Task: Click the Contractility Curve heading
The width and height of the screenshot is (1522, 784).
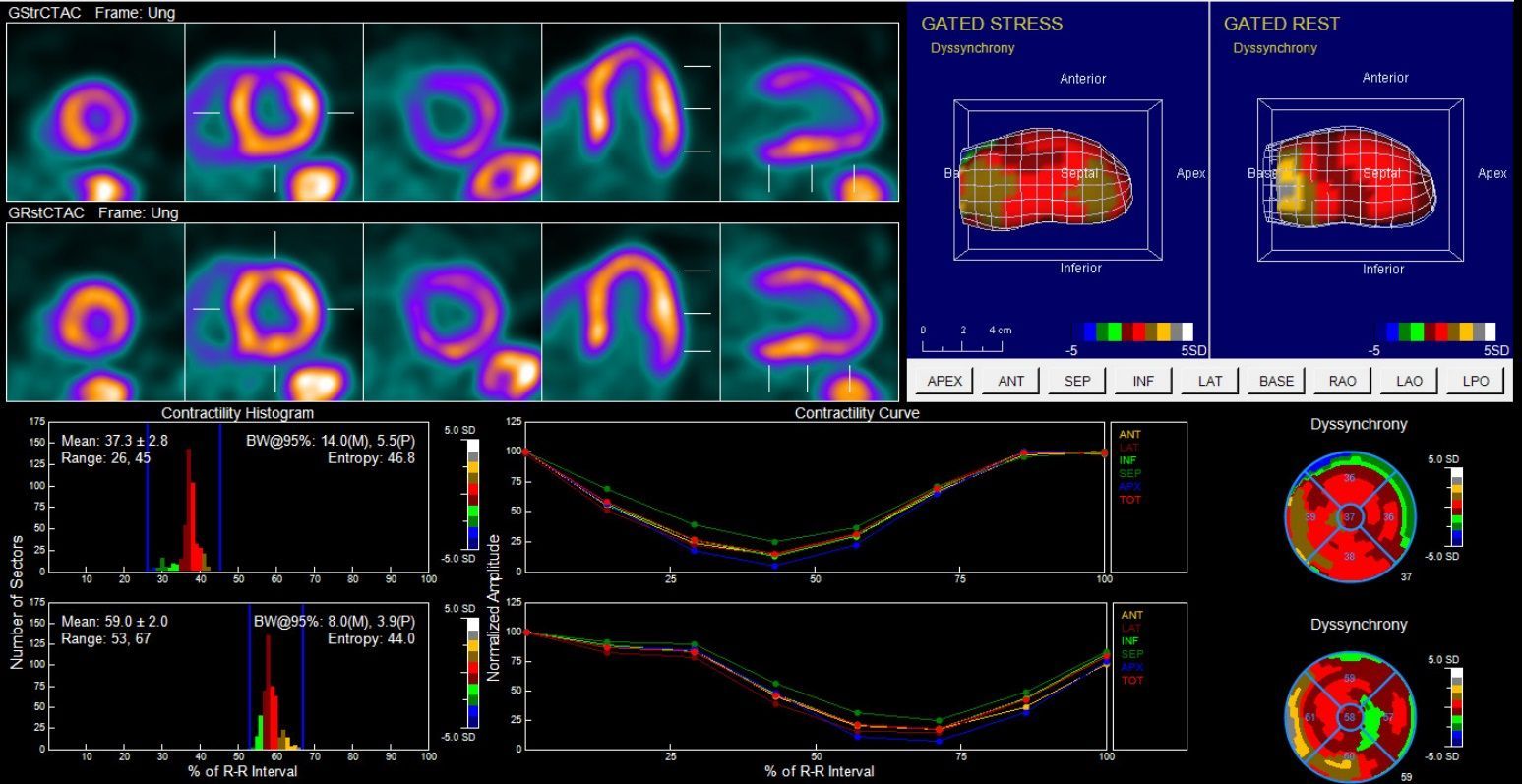Action: tap(857, 413)
